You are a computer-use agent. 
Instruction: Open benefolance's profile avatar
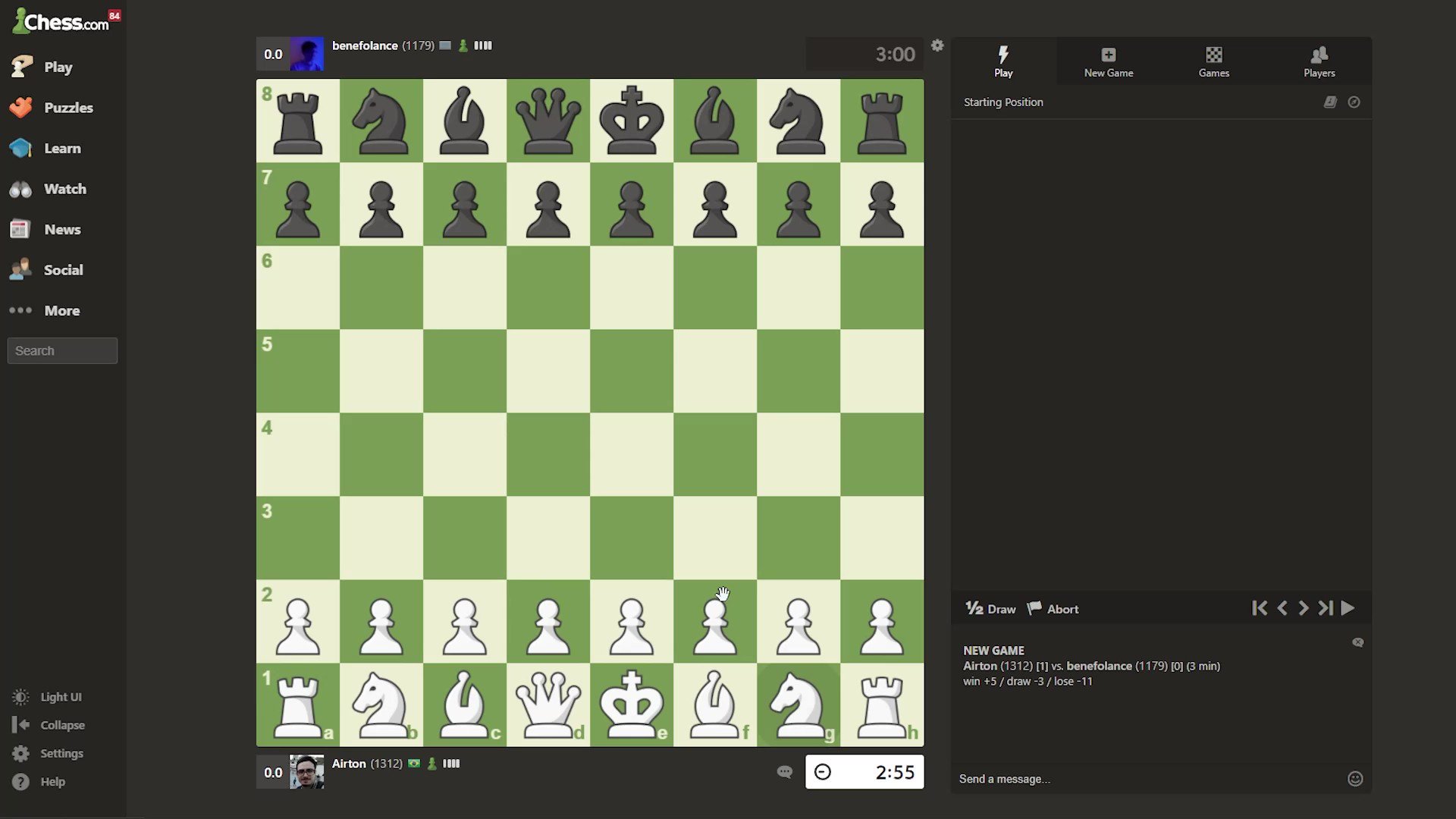tap(307, 54)
